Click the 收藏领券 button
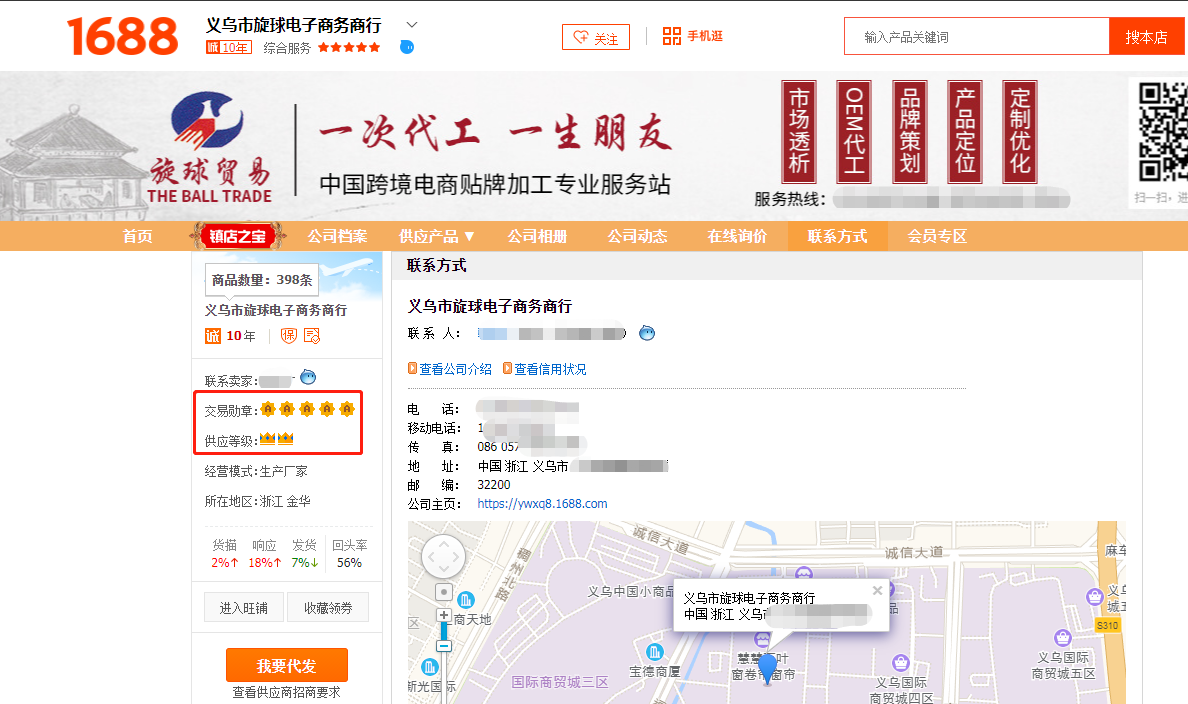The height and width of the screenshot is (704, 1188). pos(328,608)
